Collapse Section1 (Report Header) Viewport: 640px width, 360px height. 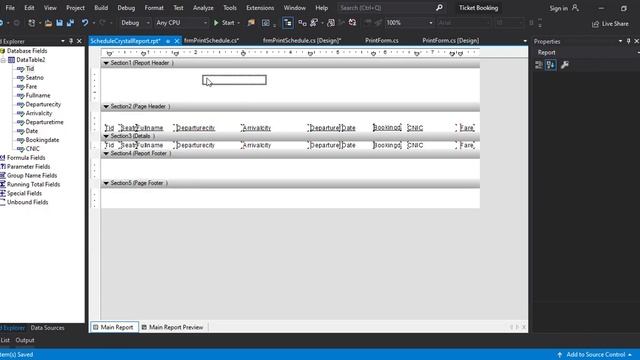[106, 63]
